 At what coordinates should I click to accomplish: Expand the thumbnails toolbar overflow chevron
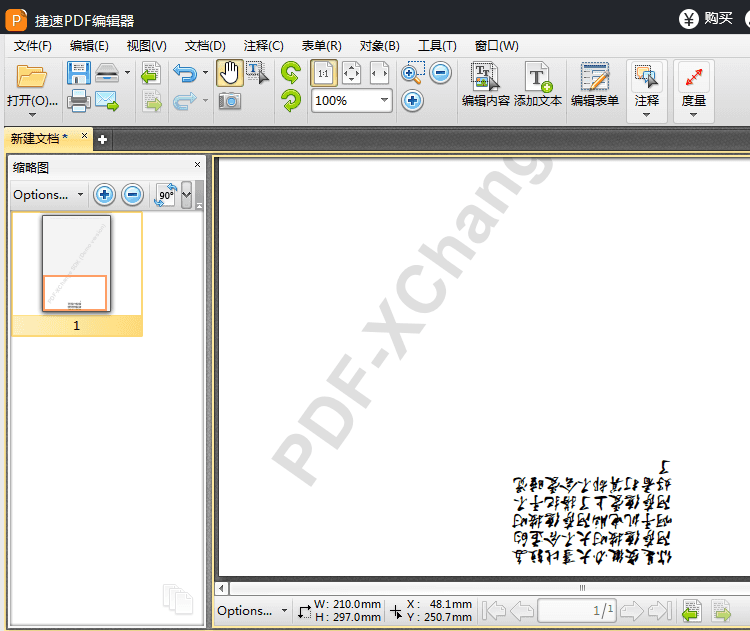(187, 195)
